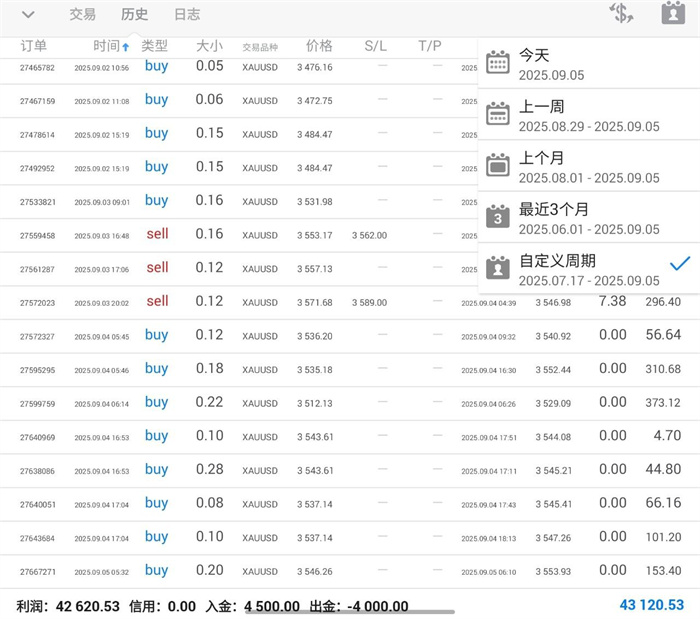Click the blue total 43 120.53
This screenshot has height=619, width=700.
[651, 605]
